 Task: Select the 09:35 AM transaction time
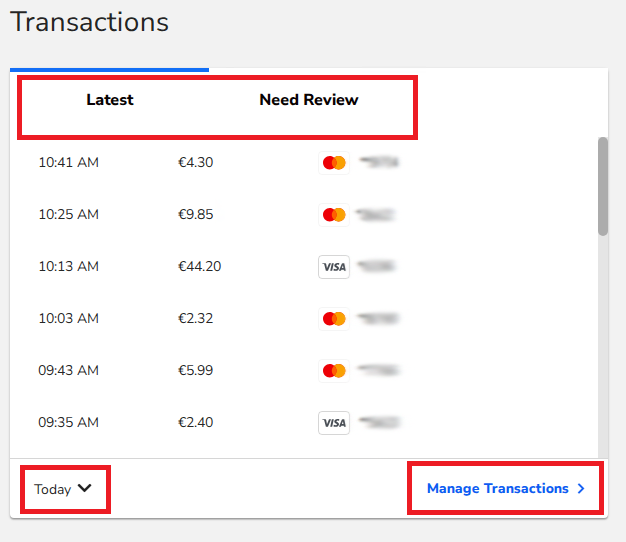pos(69,422)
